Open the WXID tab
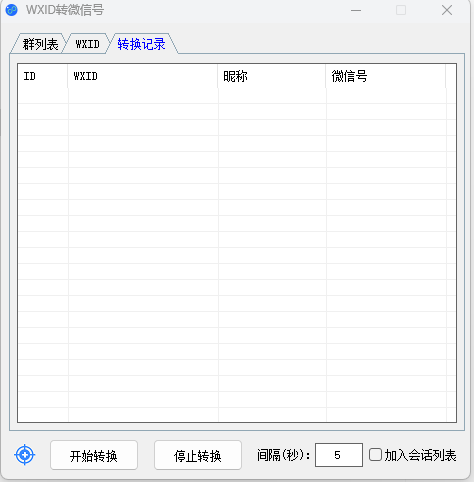Screen dimensions: 474x482 click(87, 44)
